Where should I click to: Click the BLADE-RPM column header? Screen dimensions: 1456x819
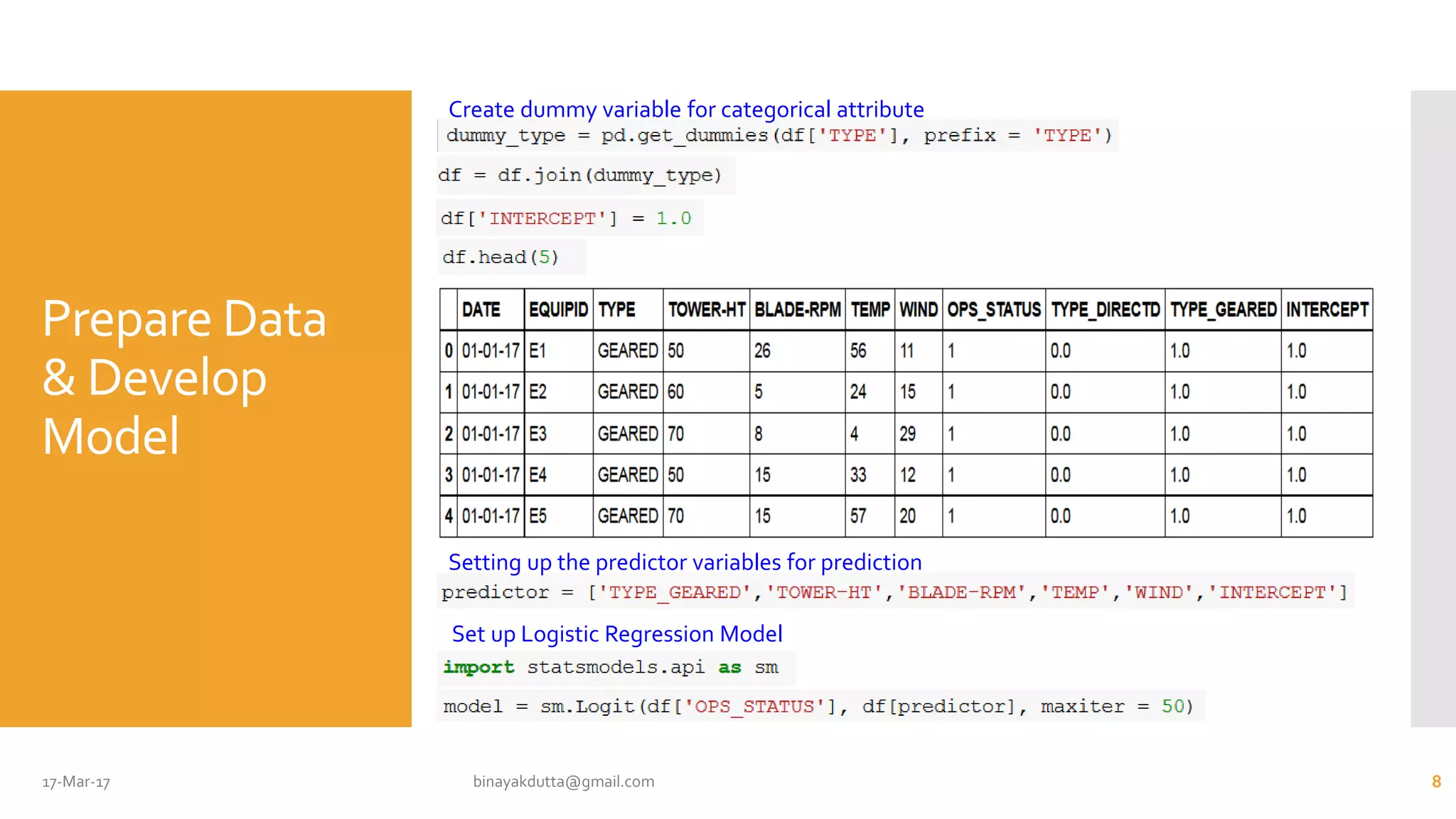tap(798, 310)
